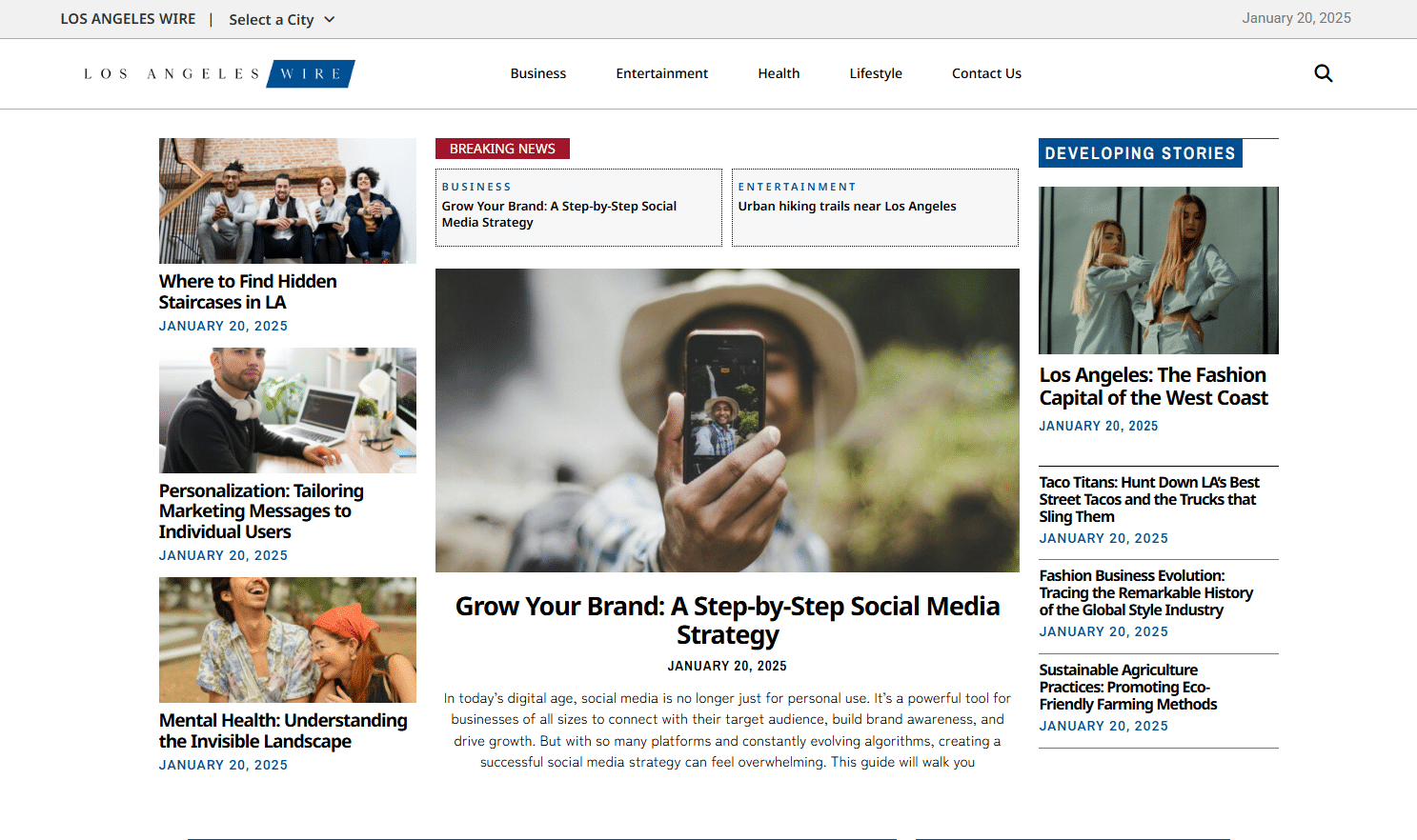Open the Contact Us page
Screen dimensions: 1417x840
(x=986, y=73)
